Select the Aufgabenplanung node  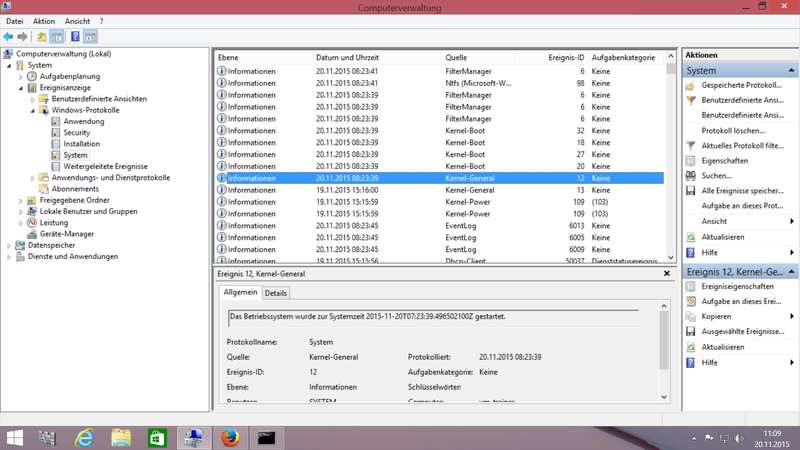click(69, 77)
